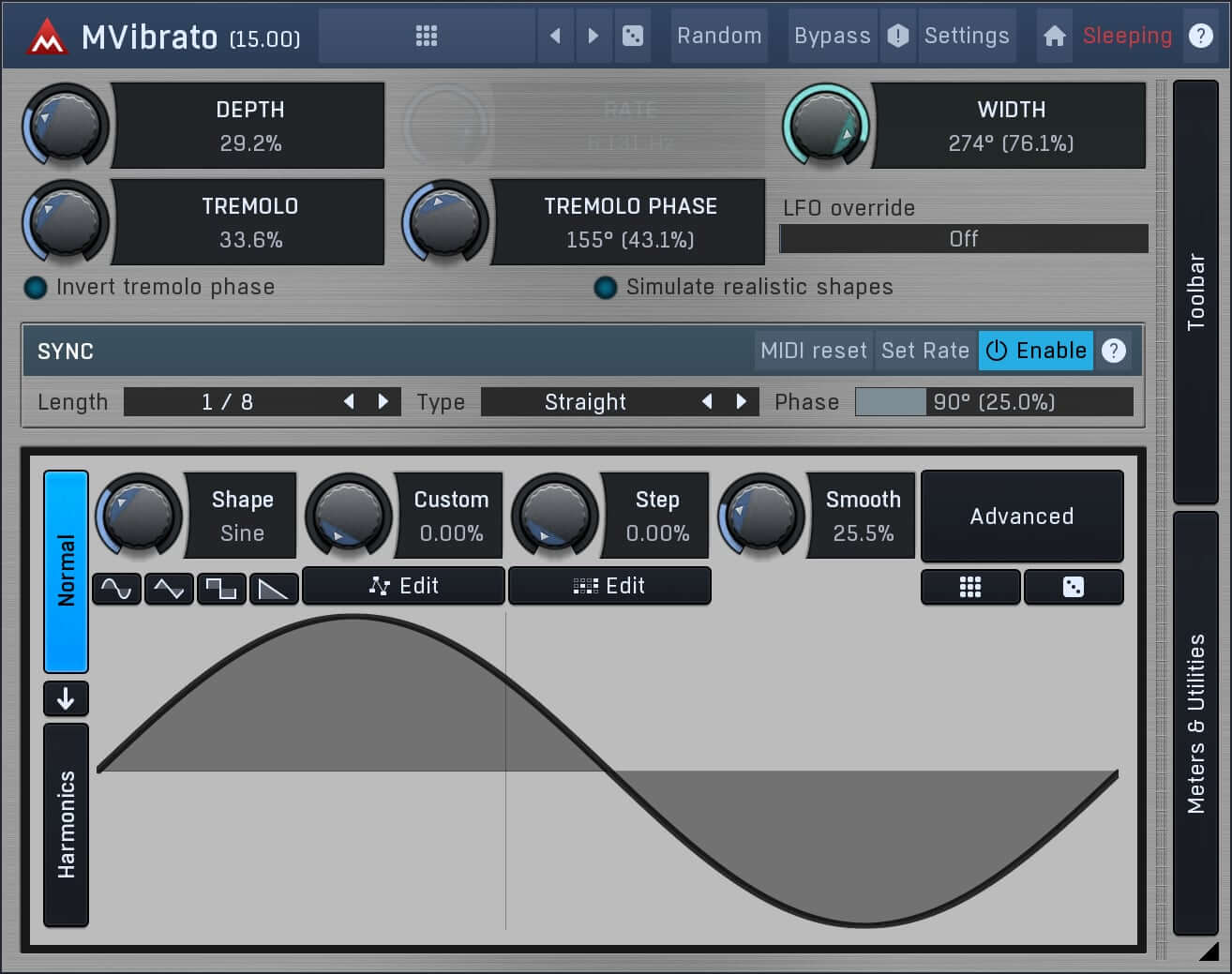Toggle Invert tremolo phase option
This screenshot has height=974, width=1232.
pos(36,288)
